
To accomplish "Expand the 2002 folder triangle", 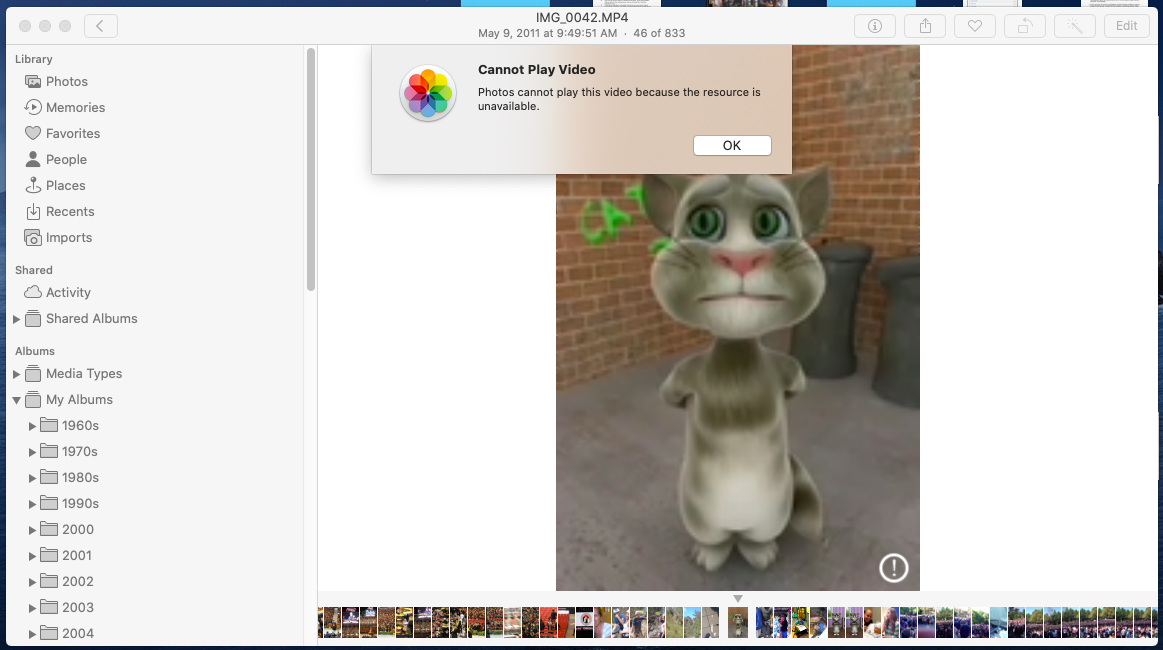I will 32,582.
